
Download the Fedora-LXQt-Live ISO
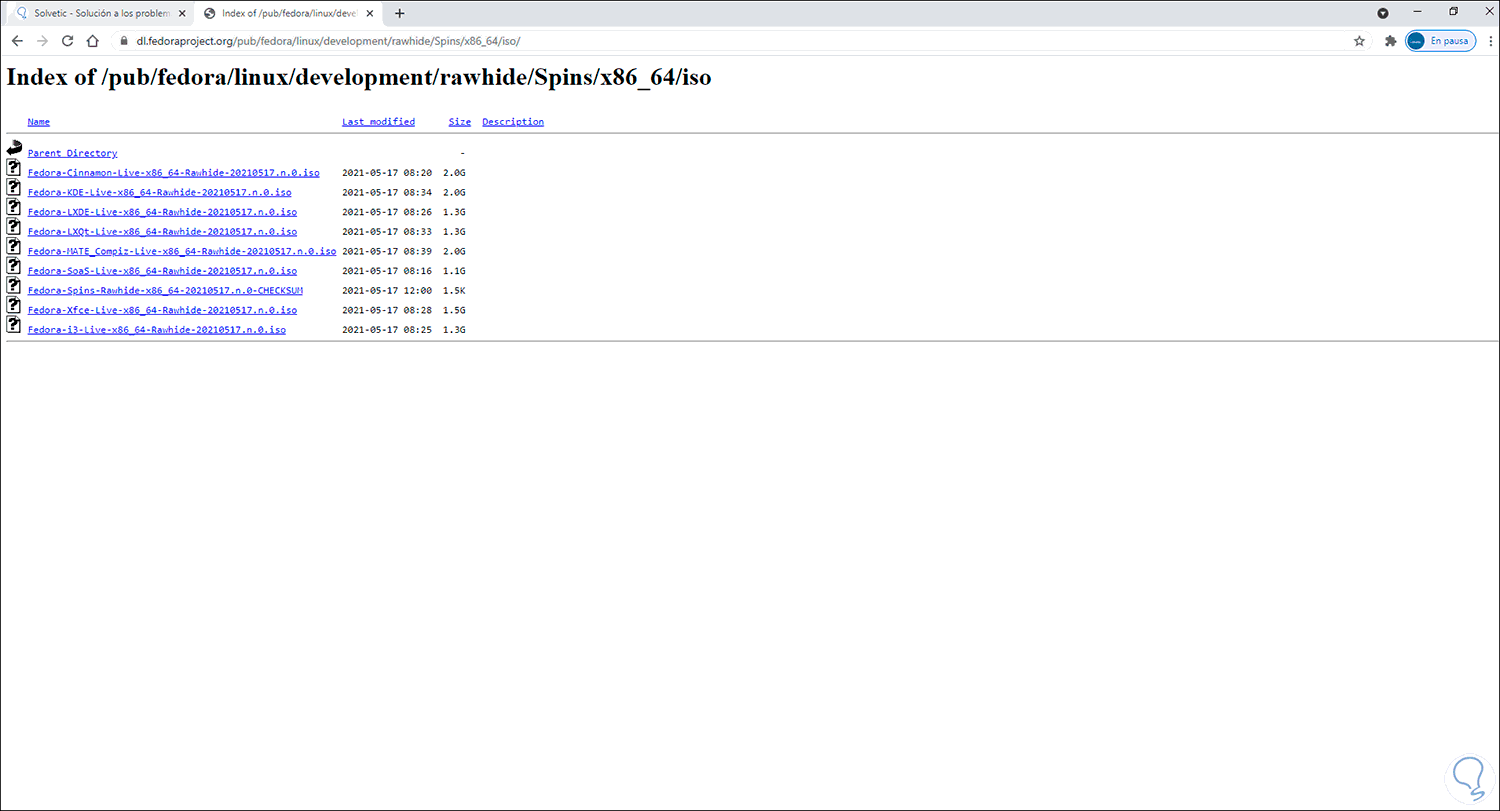pos(162,232)
